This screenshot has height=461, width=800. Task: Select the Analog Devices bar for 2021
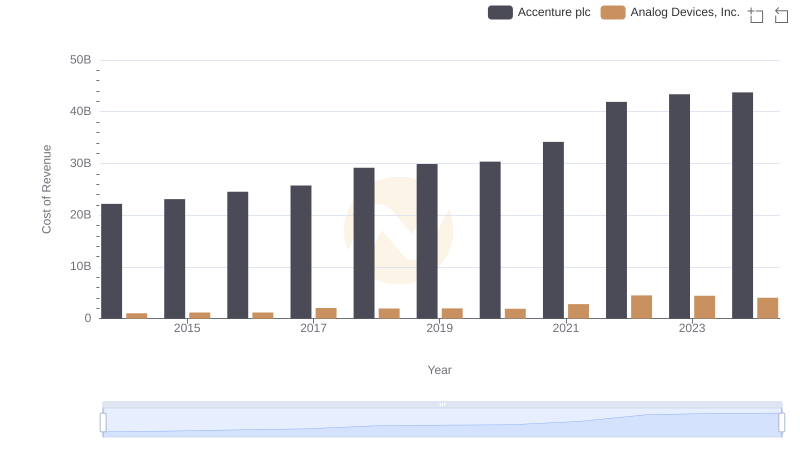579,311
